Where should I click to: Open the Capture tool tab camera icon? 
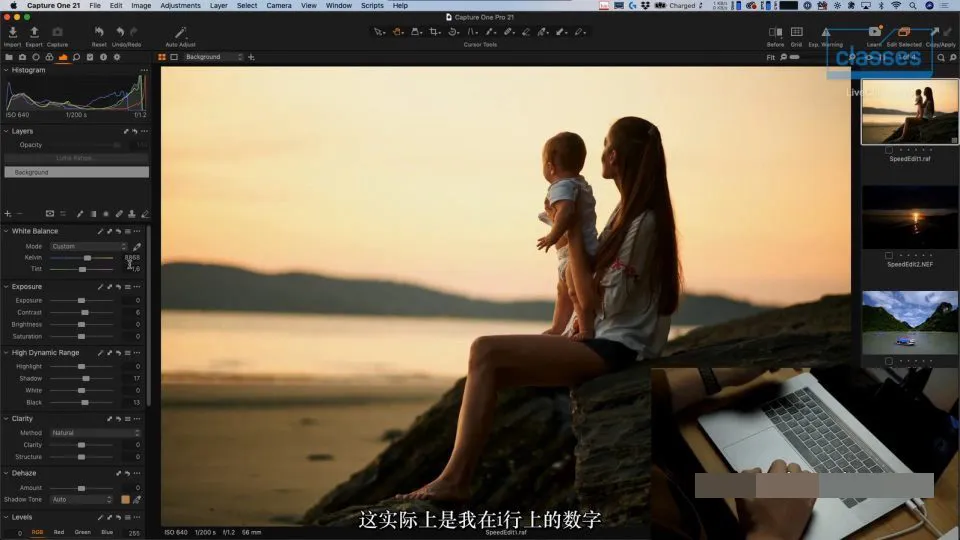click(x=22, y=57)
